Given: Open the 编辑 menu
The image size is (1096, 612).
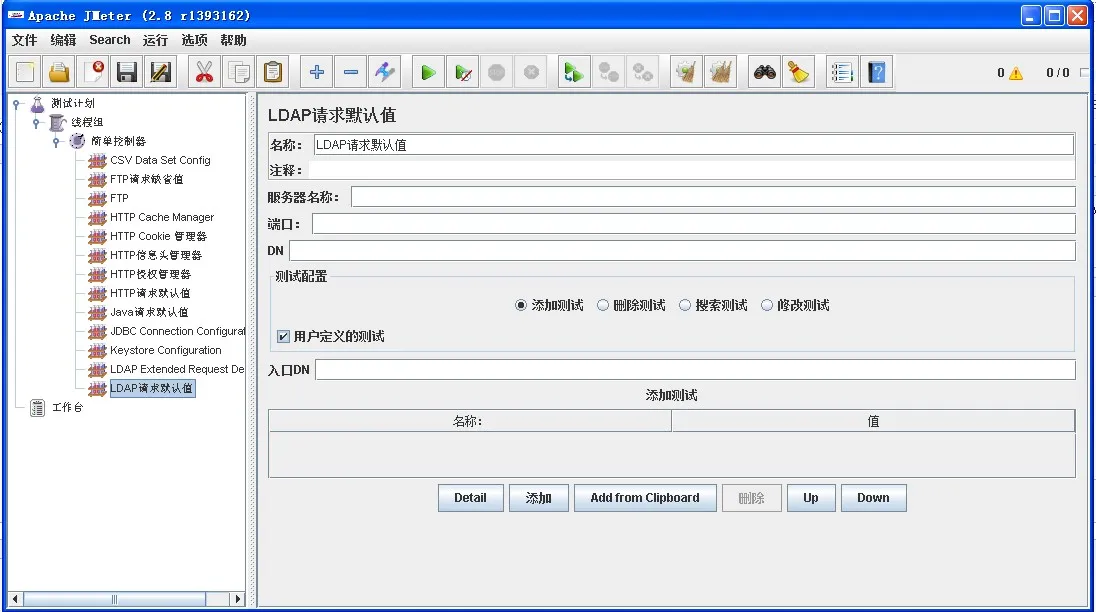Looking at the screenshot, I should coord(63,40).
